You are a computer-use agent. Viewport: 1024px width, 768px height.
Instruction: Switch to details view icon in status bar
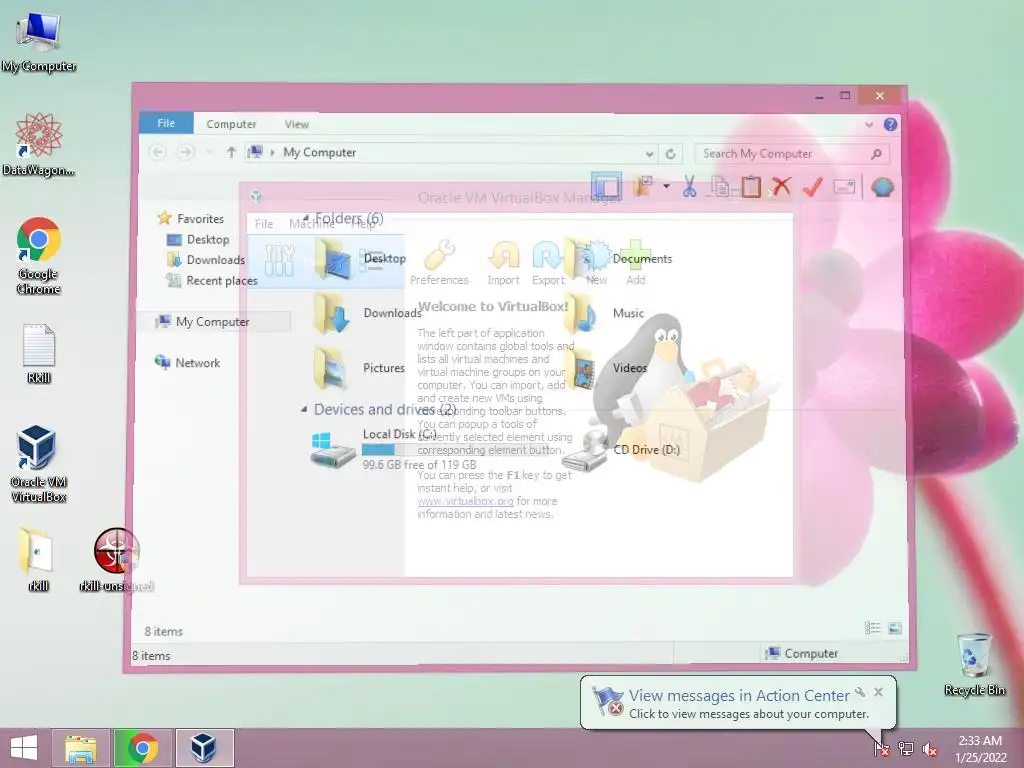(872, 628)
